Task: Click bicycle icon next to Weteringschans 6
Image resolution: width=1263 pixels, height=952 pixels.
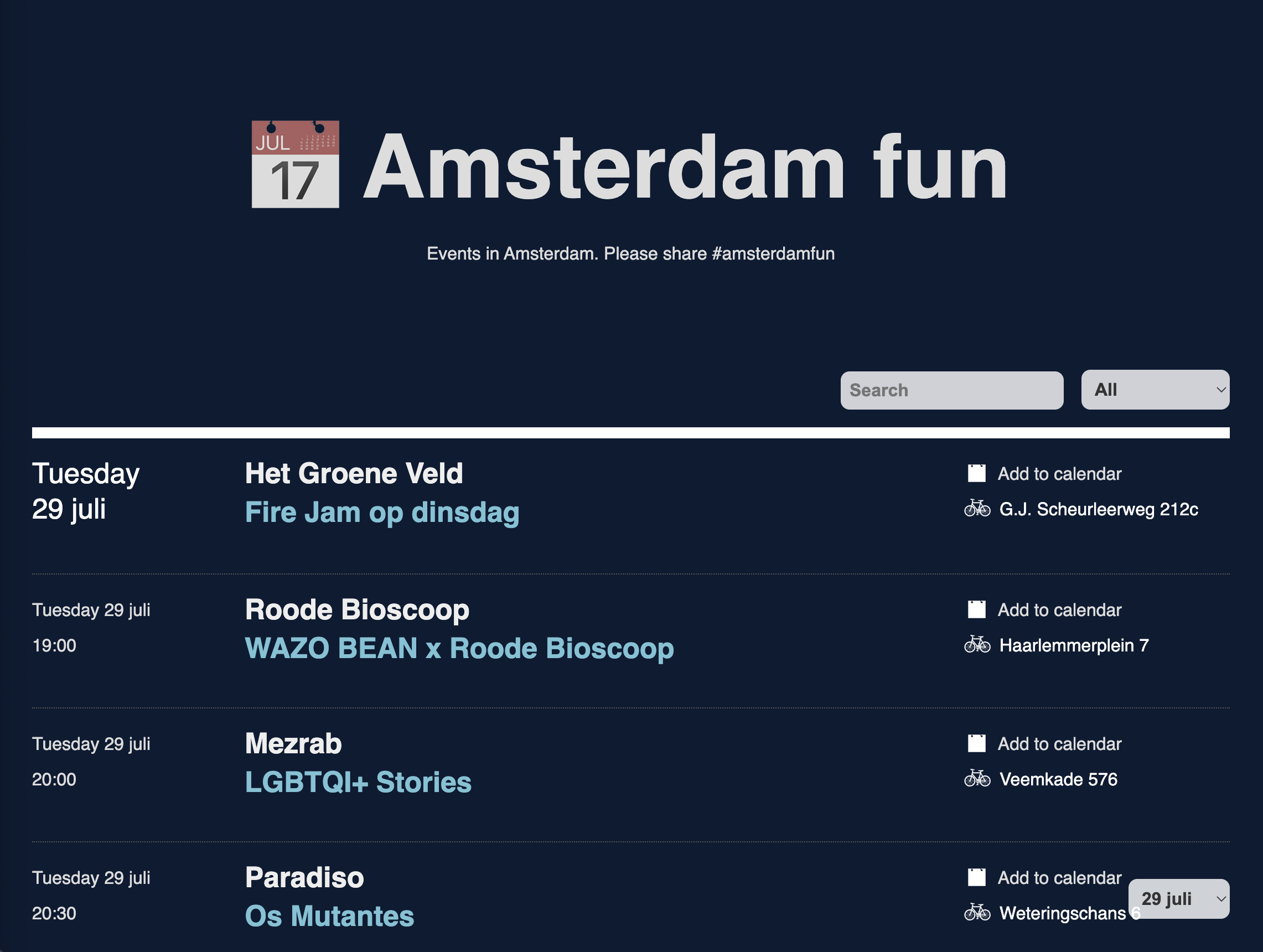Action: (x=977, y=913)
